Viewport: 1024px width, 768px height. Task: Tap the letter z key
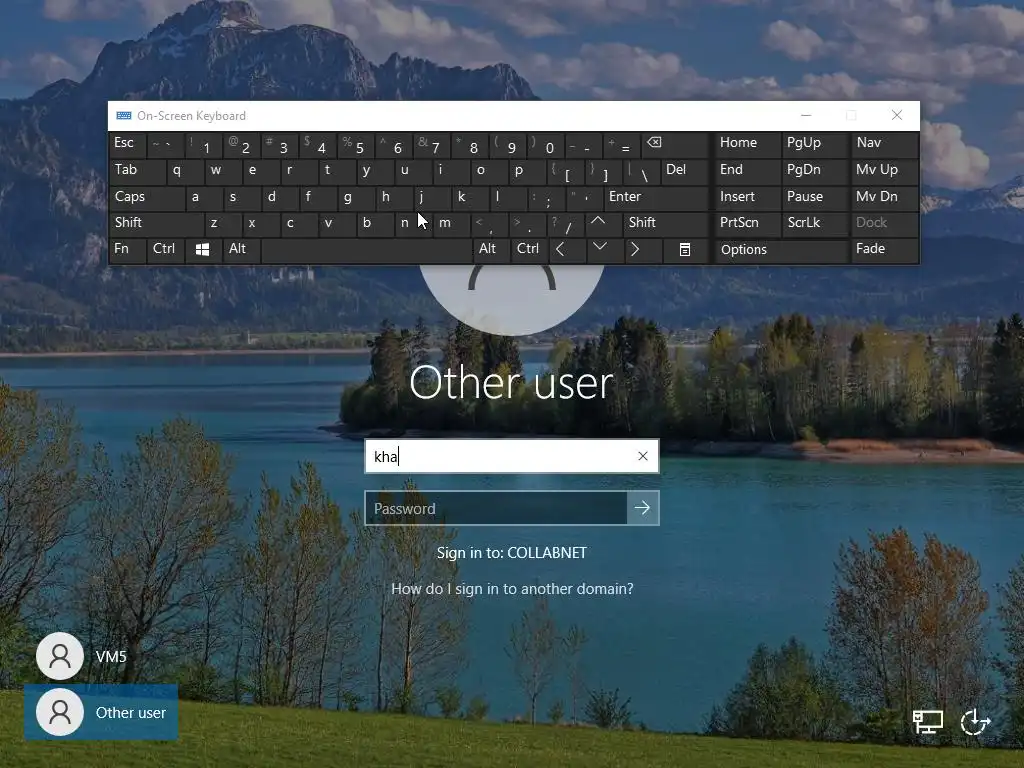(223, 223)
